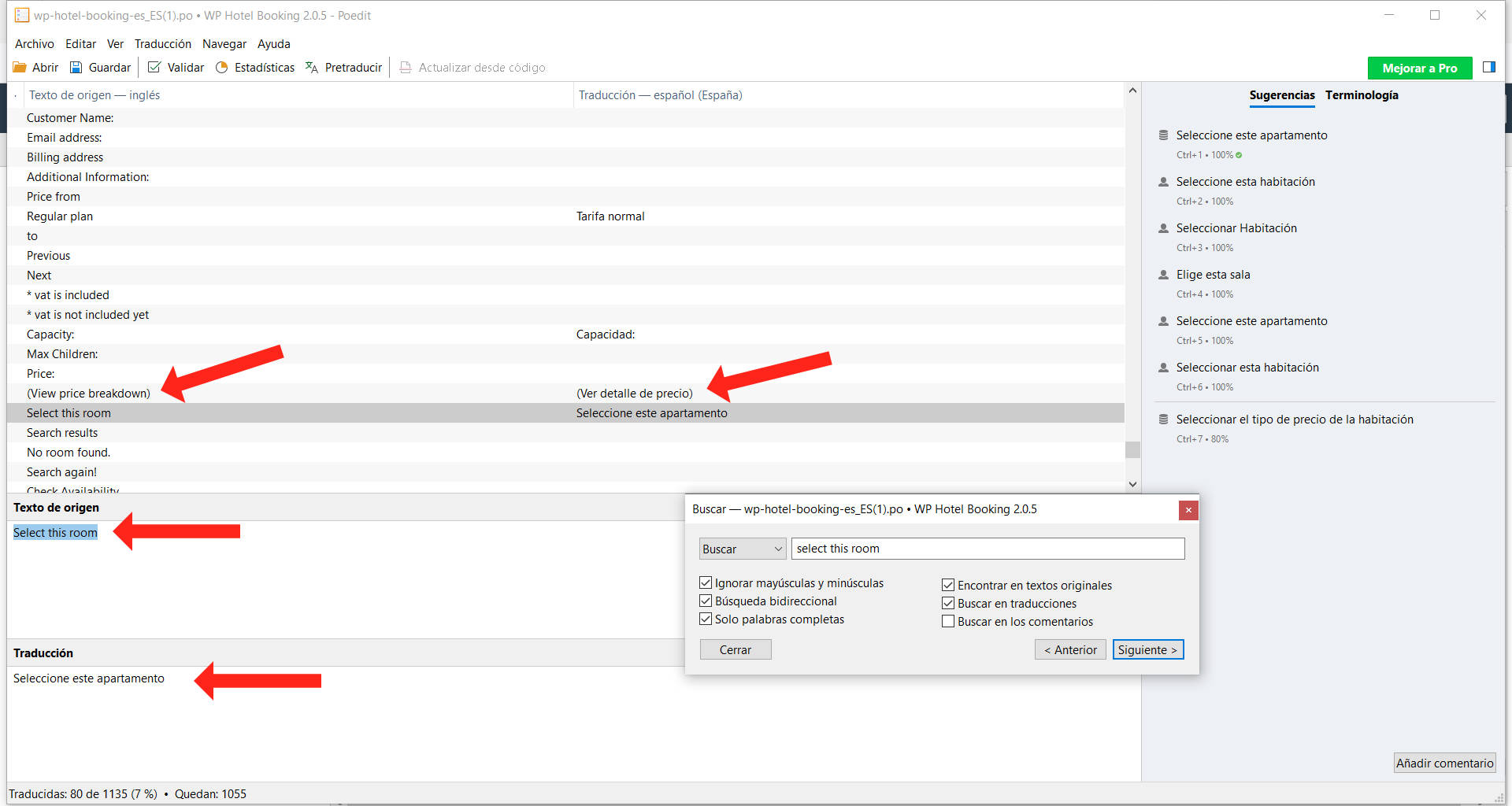
Task: Click the search text field containing select this room
Action: coord(988,549)
